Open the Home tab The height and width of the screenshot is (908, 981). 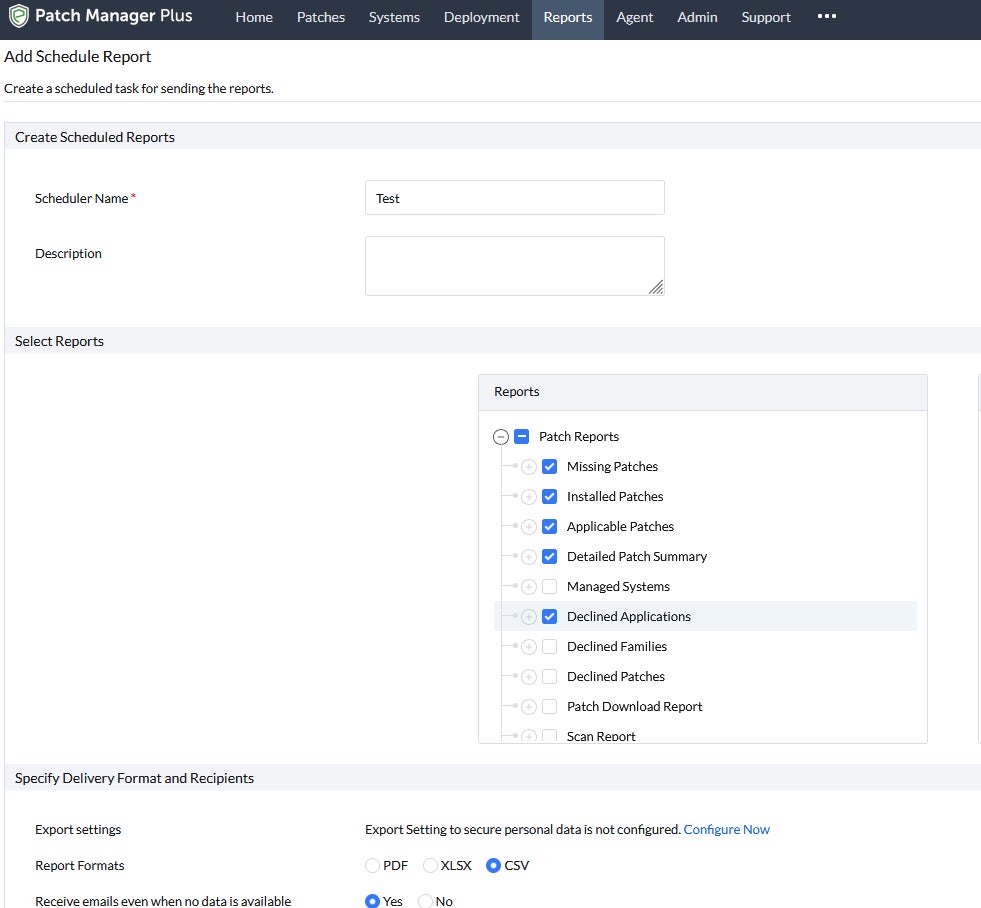254,18
